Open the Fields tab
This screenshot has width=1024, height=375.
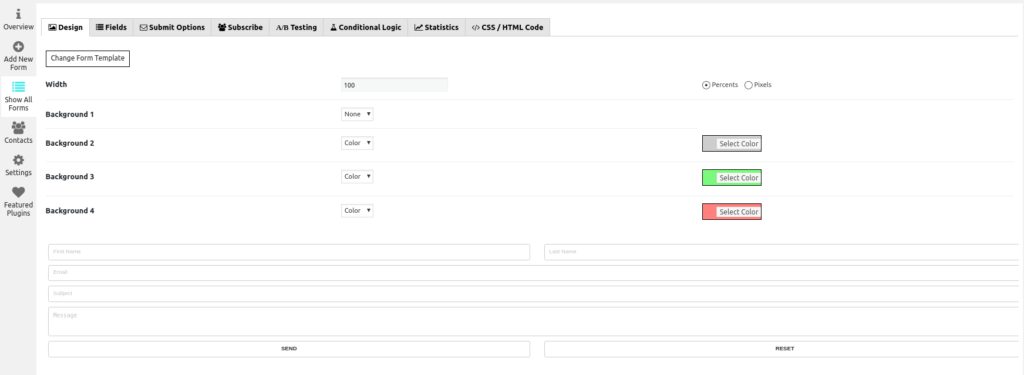(111, 27)
